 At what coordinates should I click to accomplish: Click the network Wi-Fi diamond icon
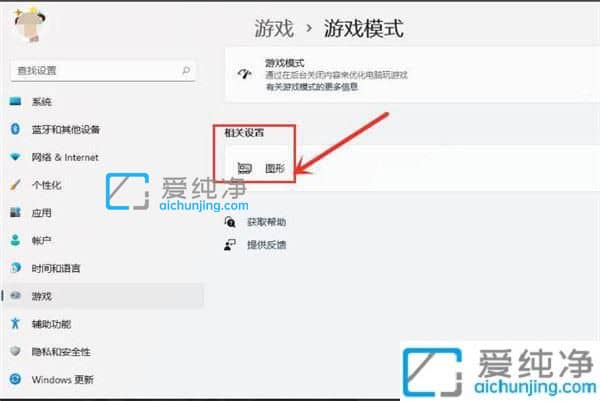(x=15, y=157)
